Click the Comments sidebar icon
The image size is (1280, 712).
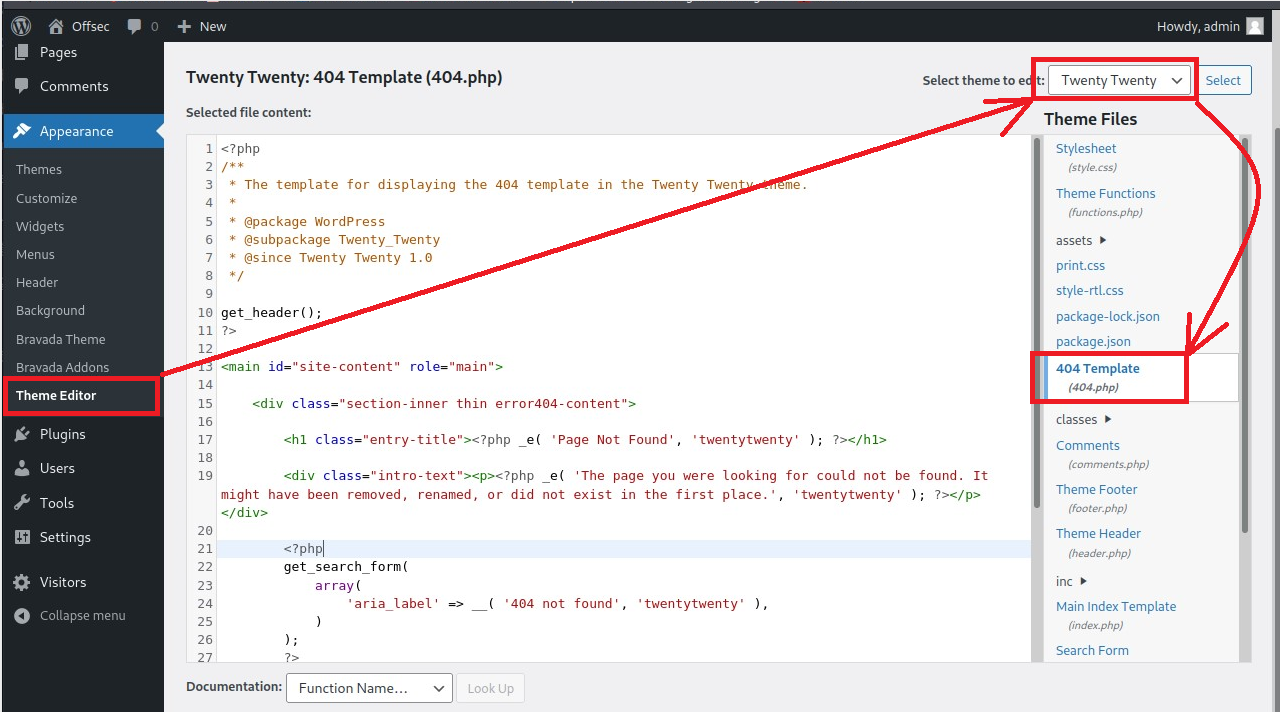click(x=22, y=86)
